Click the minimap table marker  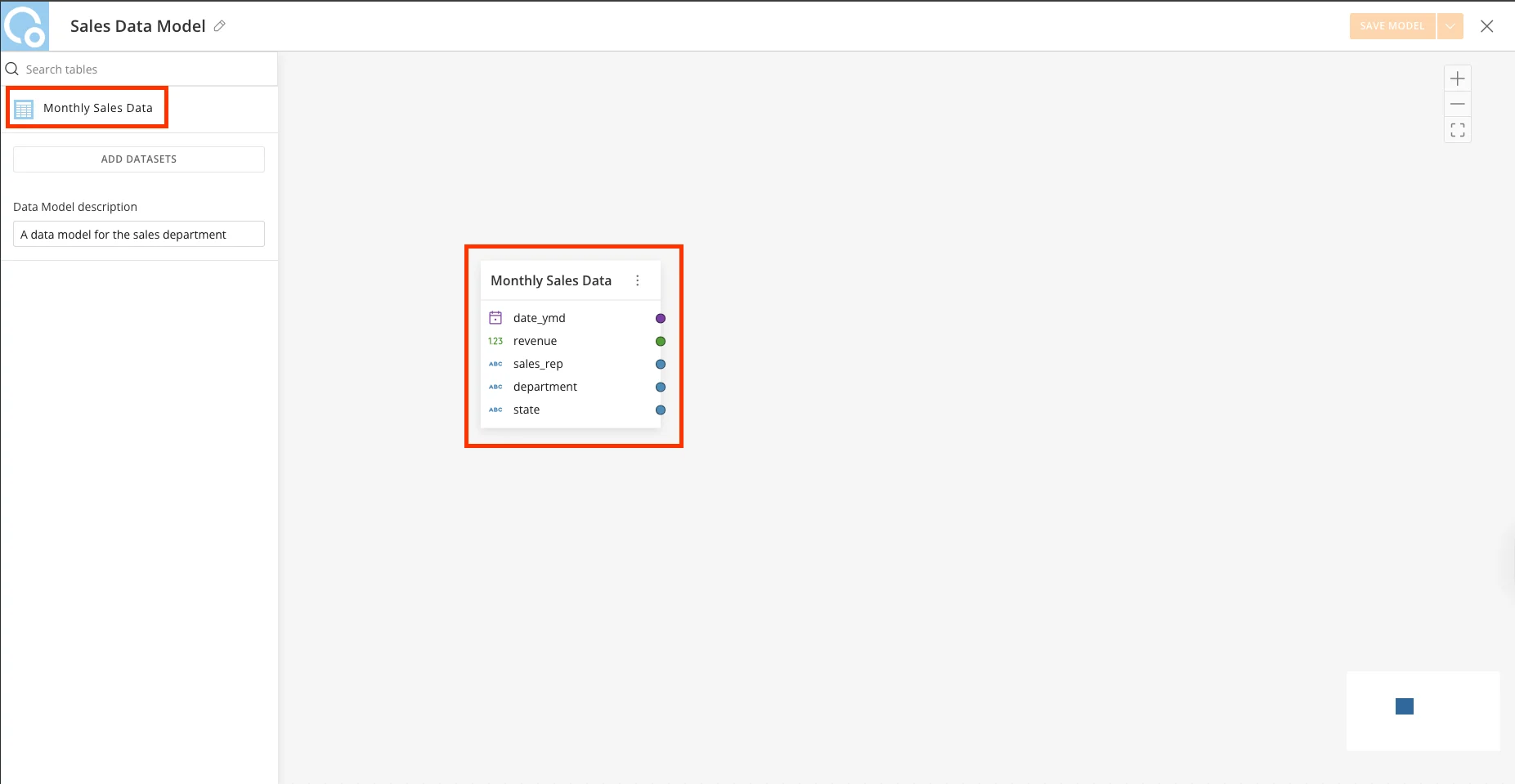[1405, 706]
